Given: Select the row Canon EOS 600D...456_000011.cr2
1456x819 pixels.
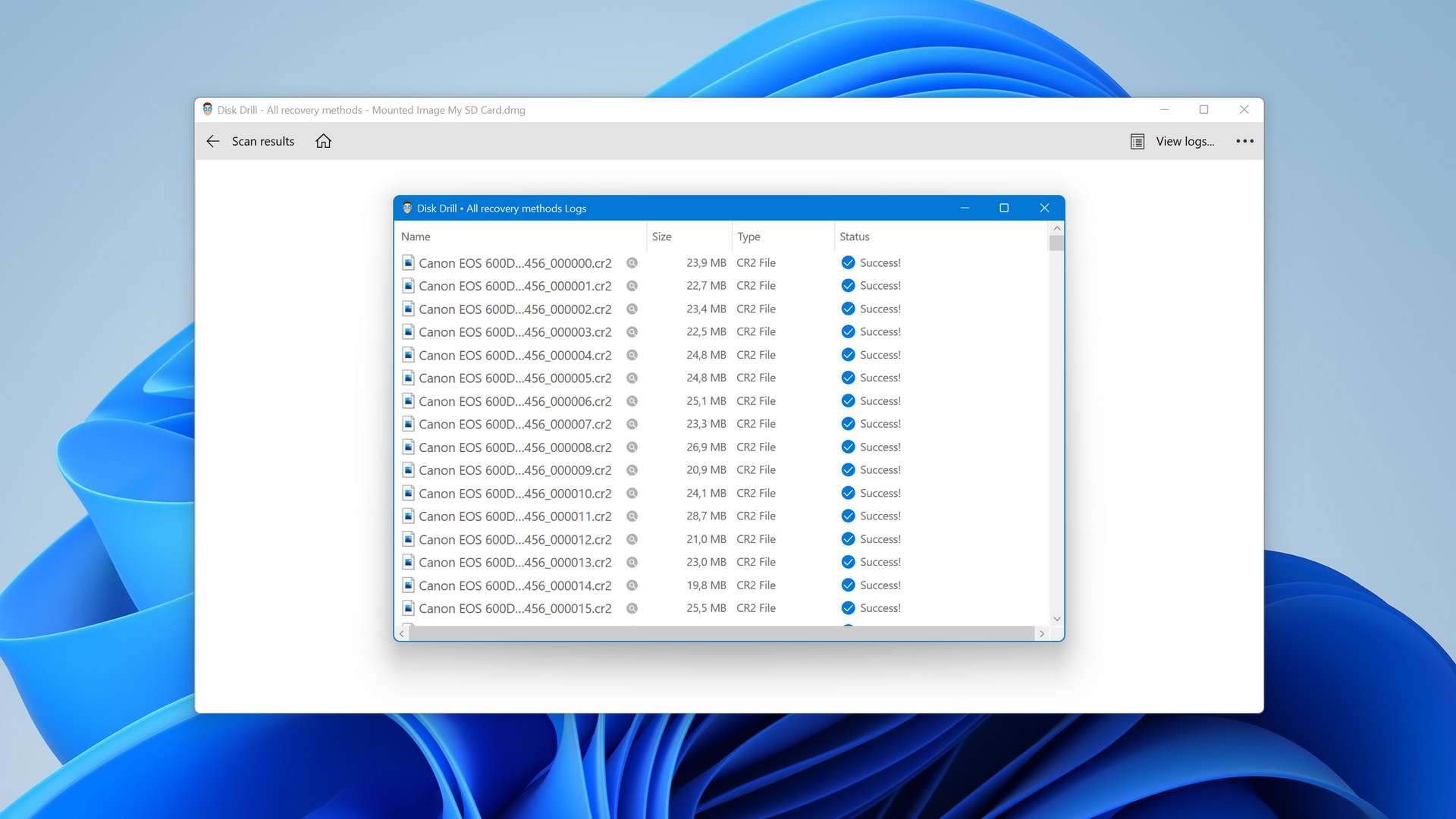Looking at the screenshot, I should tap(721, 516).
